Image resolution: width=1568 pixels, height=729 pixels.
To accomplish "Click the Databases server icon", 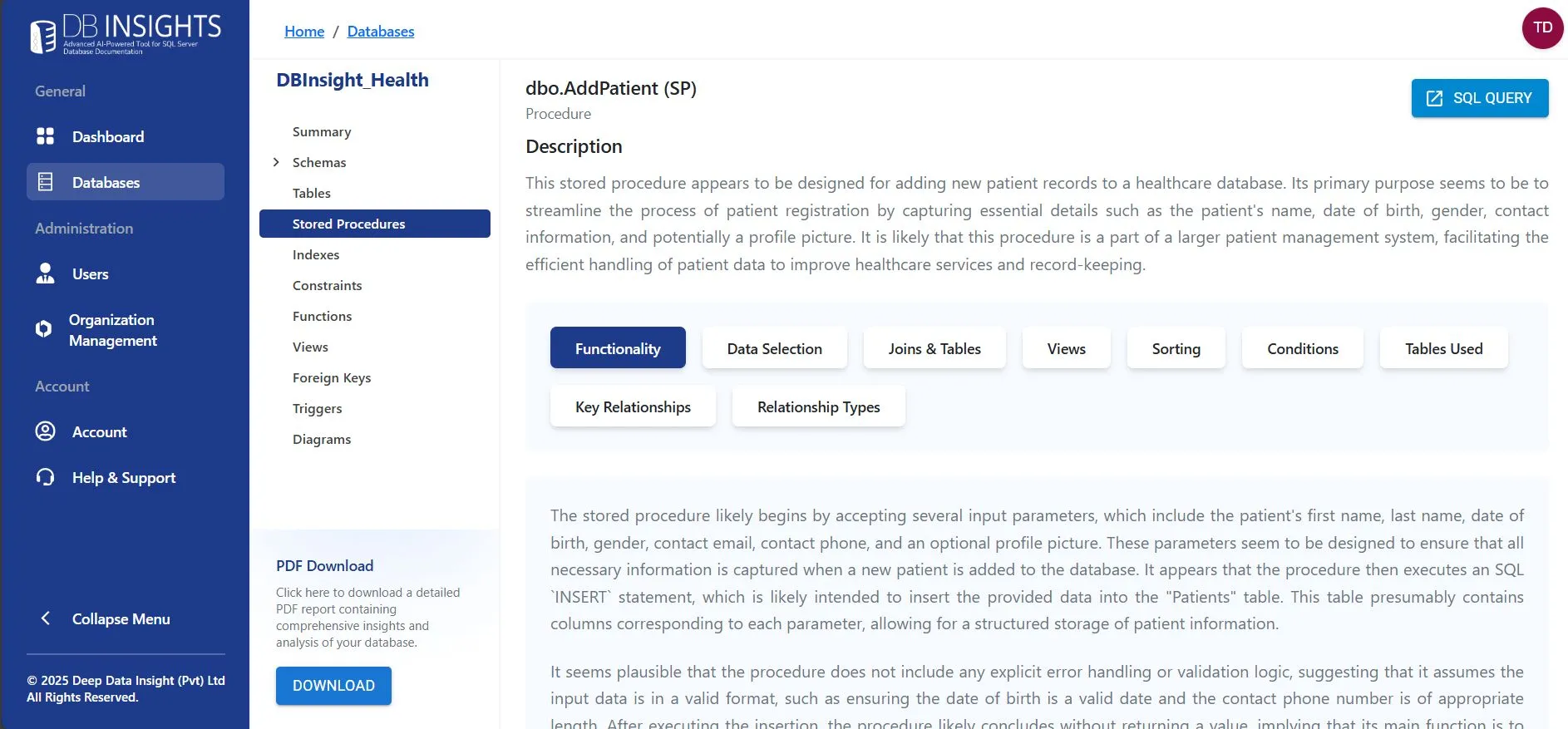I will 46,182.
